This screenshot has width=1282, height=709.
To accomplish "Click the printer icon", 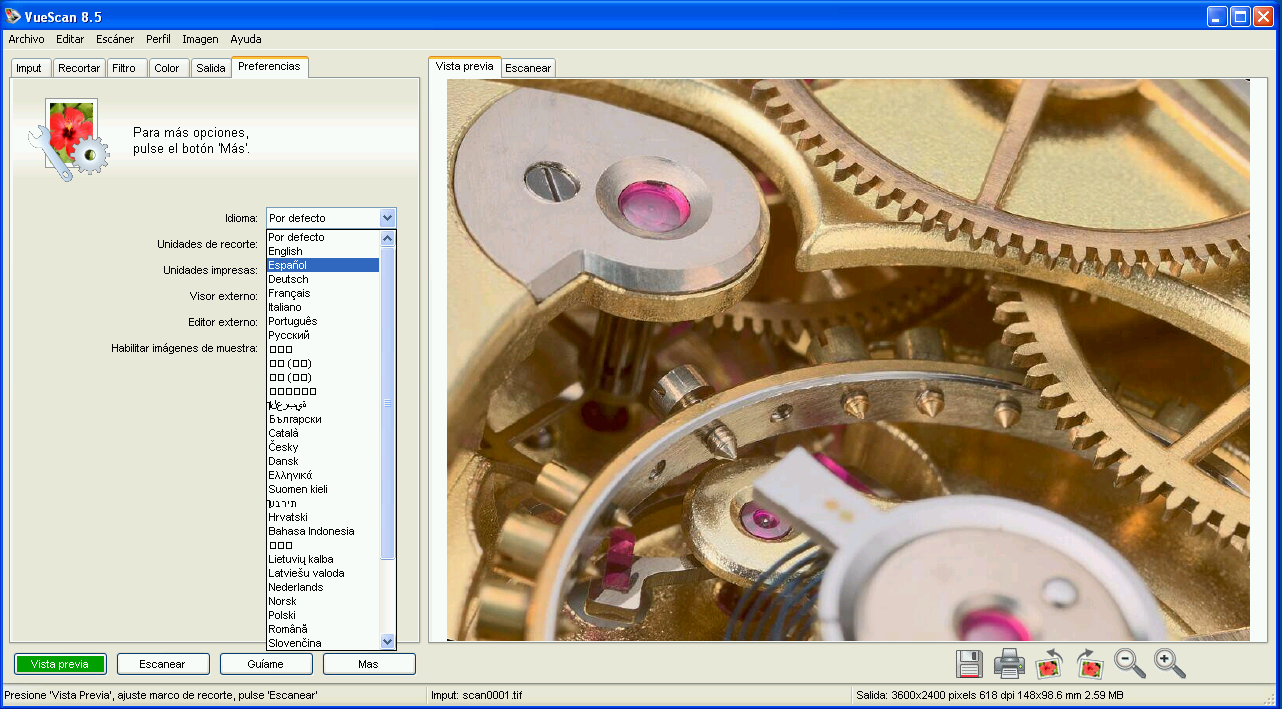I will [x=1009, y=663].
